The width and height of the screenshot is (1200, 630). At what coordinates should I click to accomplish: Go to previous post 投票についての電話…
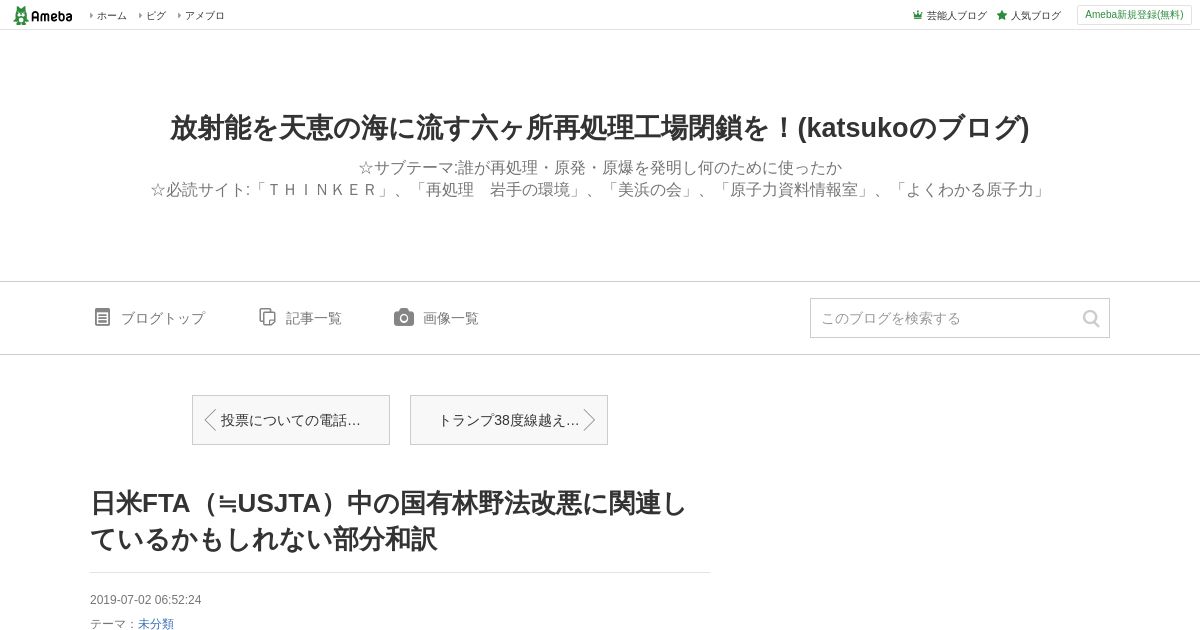point(291,420)
